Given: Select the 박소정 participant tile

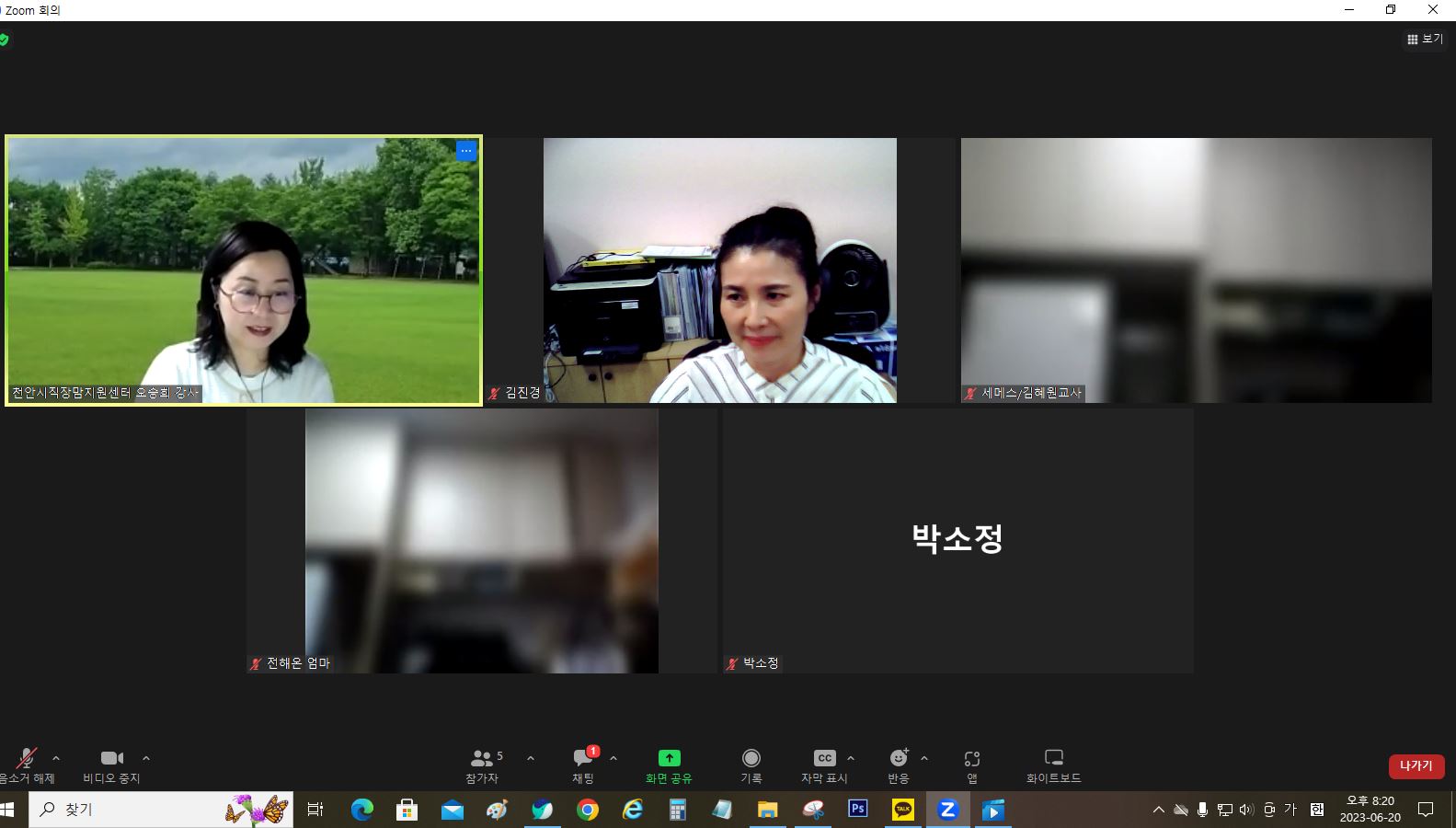Looking at the screenshot, I should click(957, 540).
